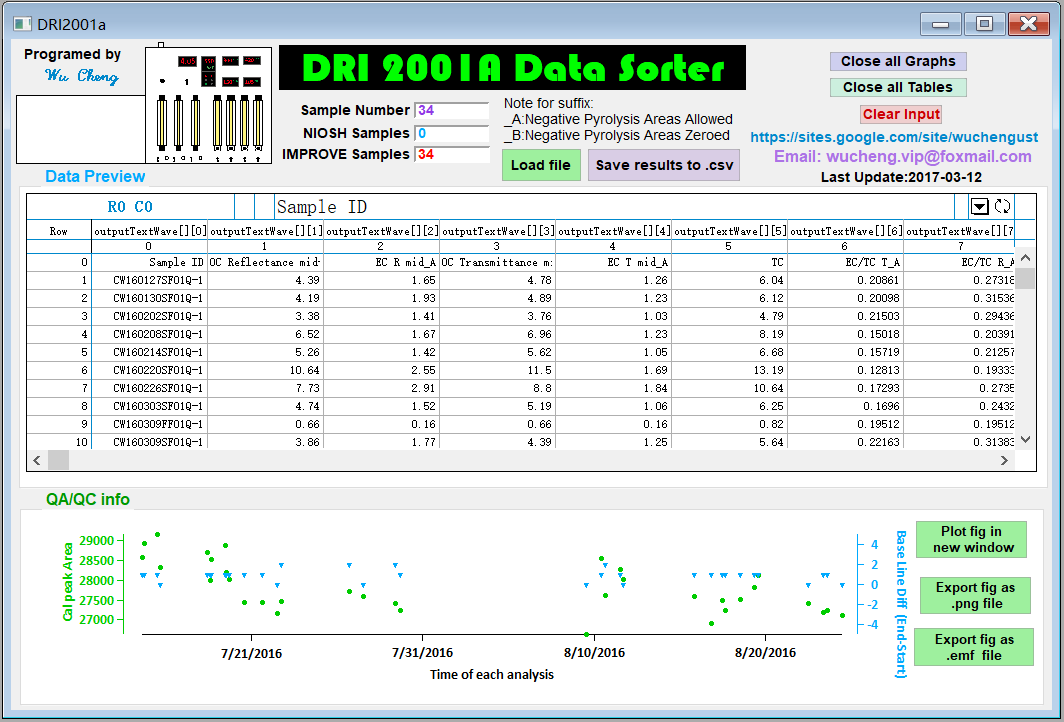Plot the QA/QC figure in new window
This screenshot has height=722, width=1064.
(x=972, y=539)
